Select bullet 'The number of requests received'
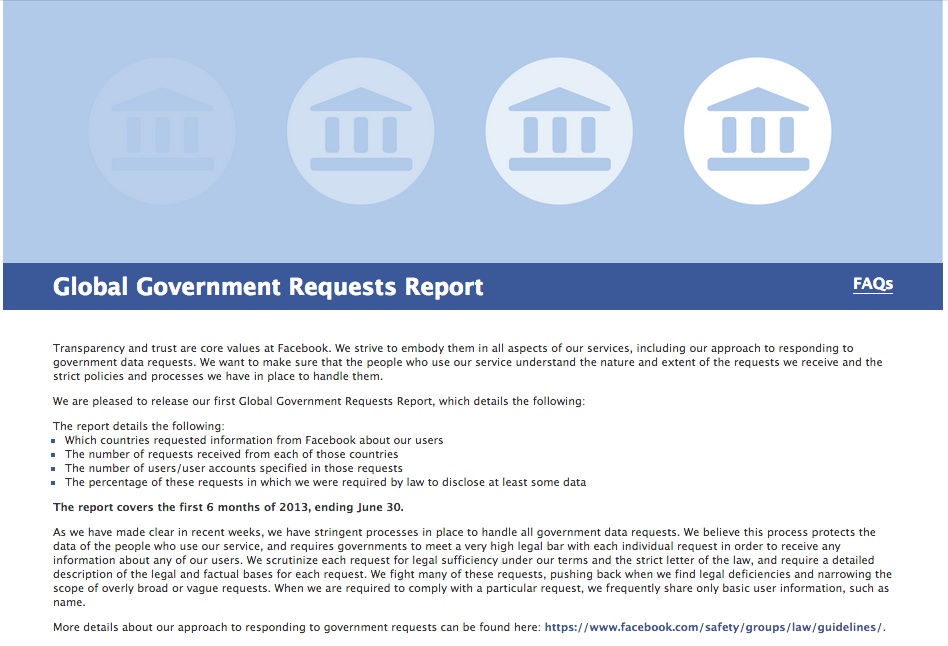948x646 pixels. (x=232, y=454)
